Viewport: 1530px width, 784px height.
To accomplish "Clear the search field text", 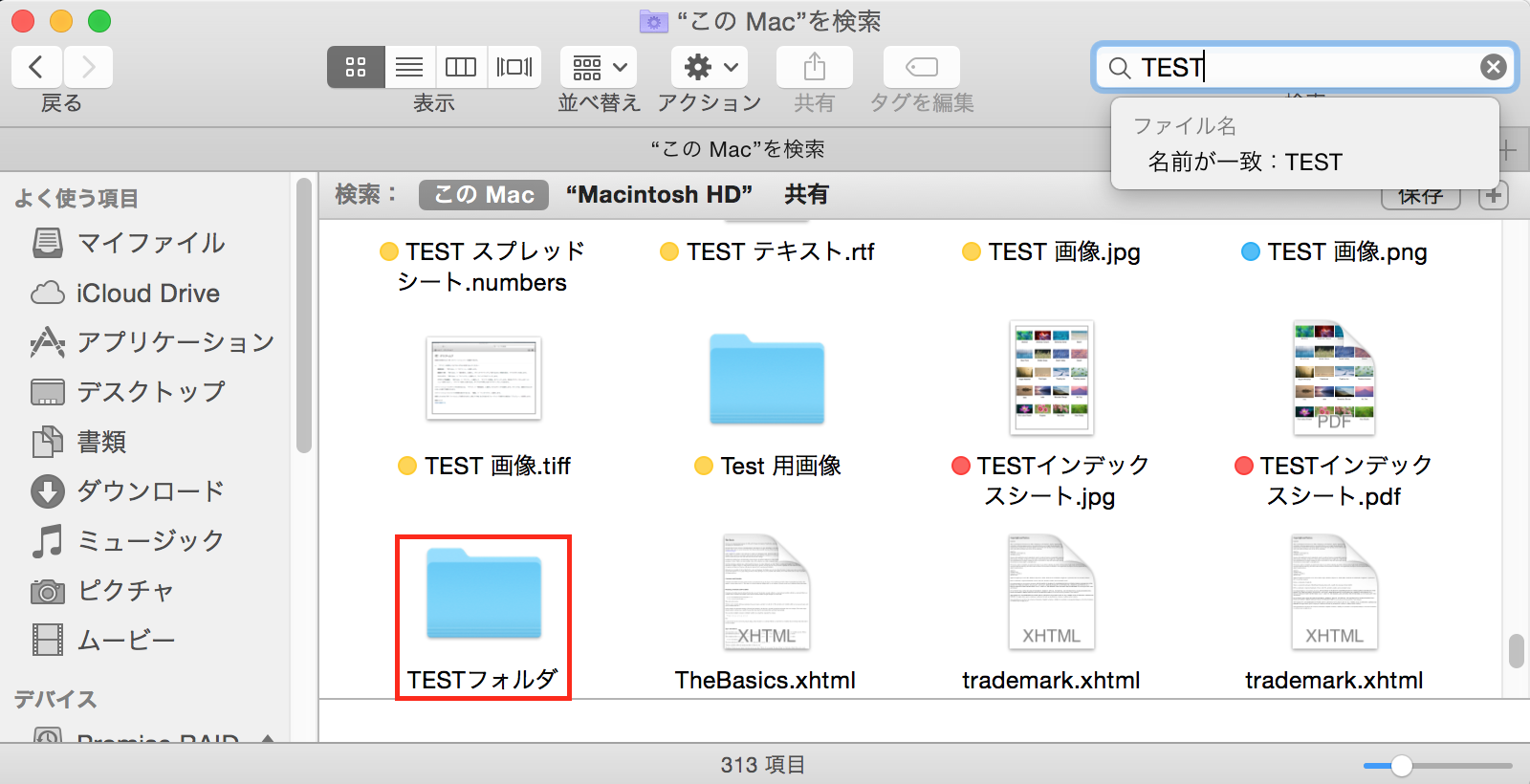I will (x=1493, y=67).
